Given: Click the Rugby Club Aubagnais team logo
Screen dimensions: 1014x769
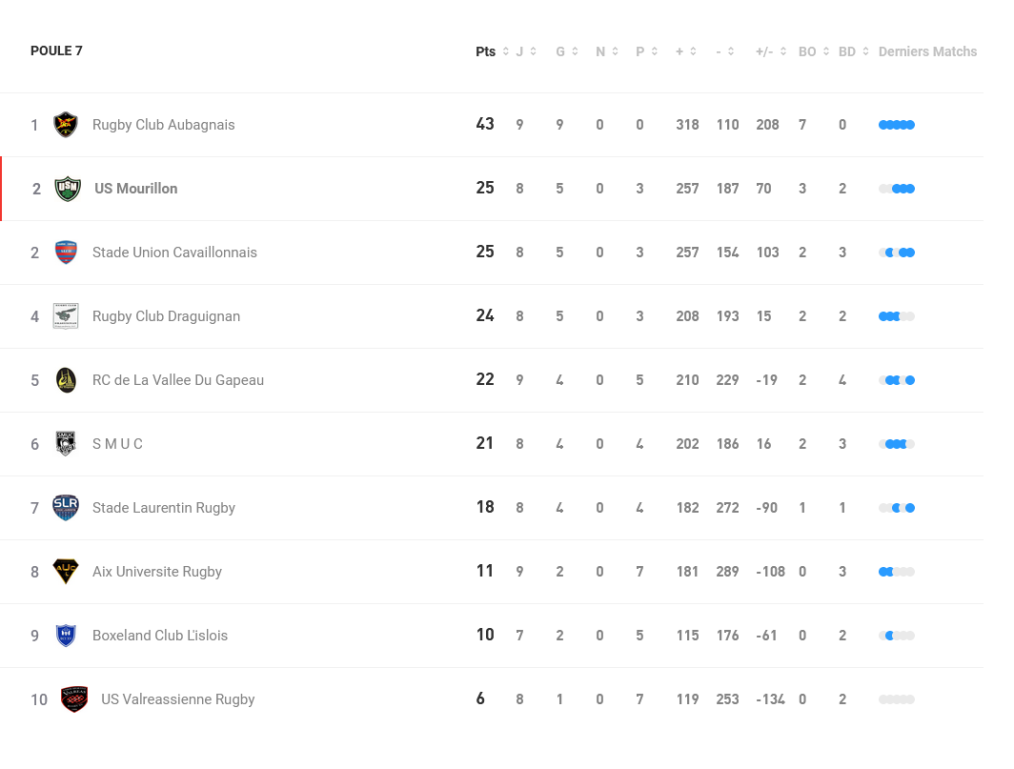Looking at the screenshot, I should (x=66, y=125).
